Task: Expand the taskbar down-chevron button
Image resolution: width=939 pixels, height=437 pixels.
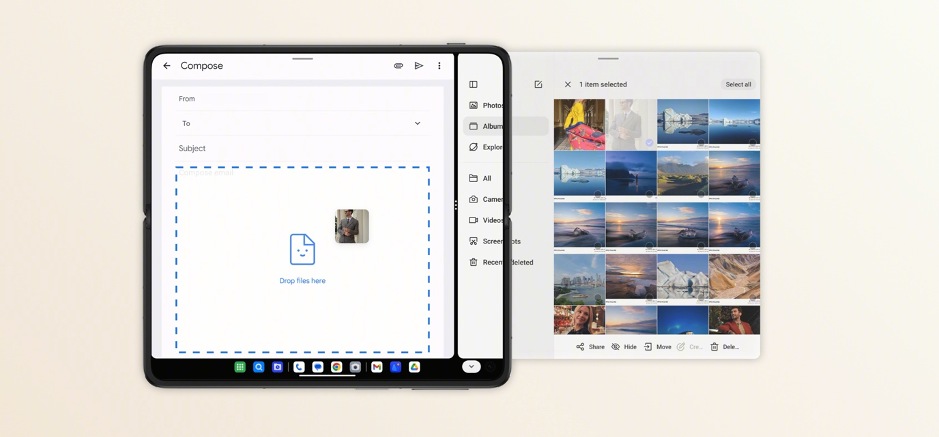Action: click(472, 367)
